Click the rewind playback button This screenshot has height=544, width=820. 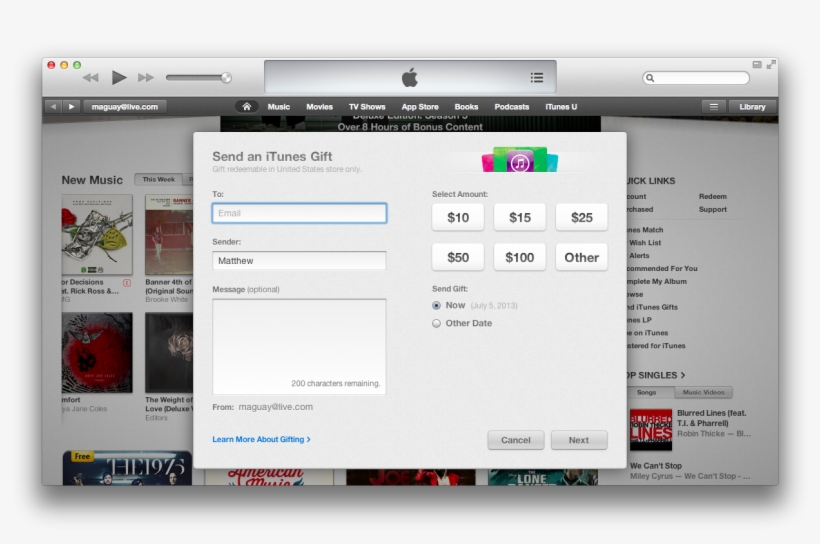click(90, 78)
